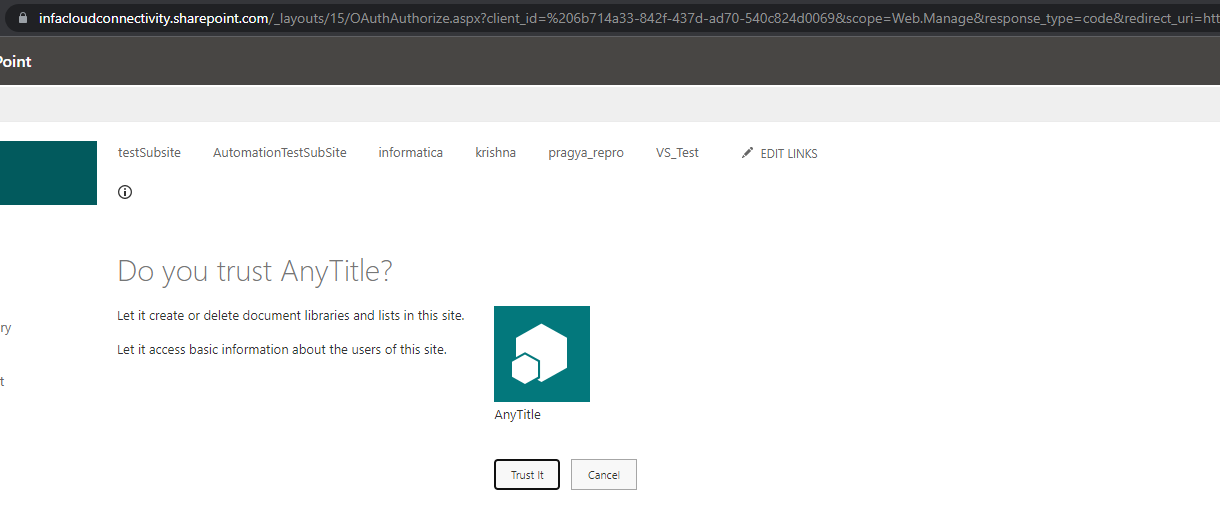Open the VS_Test subsite link
The height and width of the screenshot is (528, 1220).
677,153
